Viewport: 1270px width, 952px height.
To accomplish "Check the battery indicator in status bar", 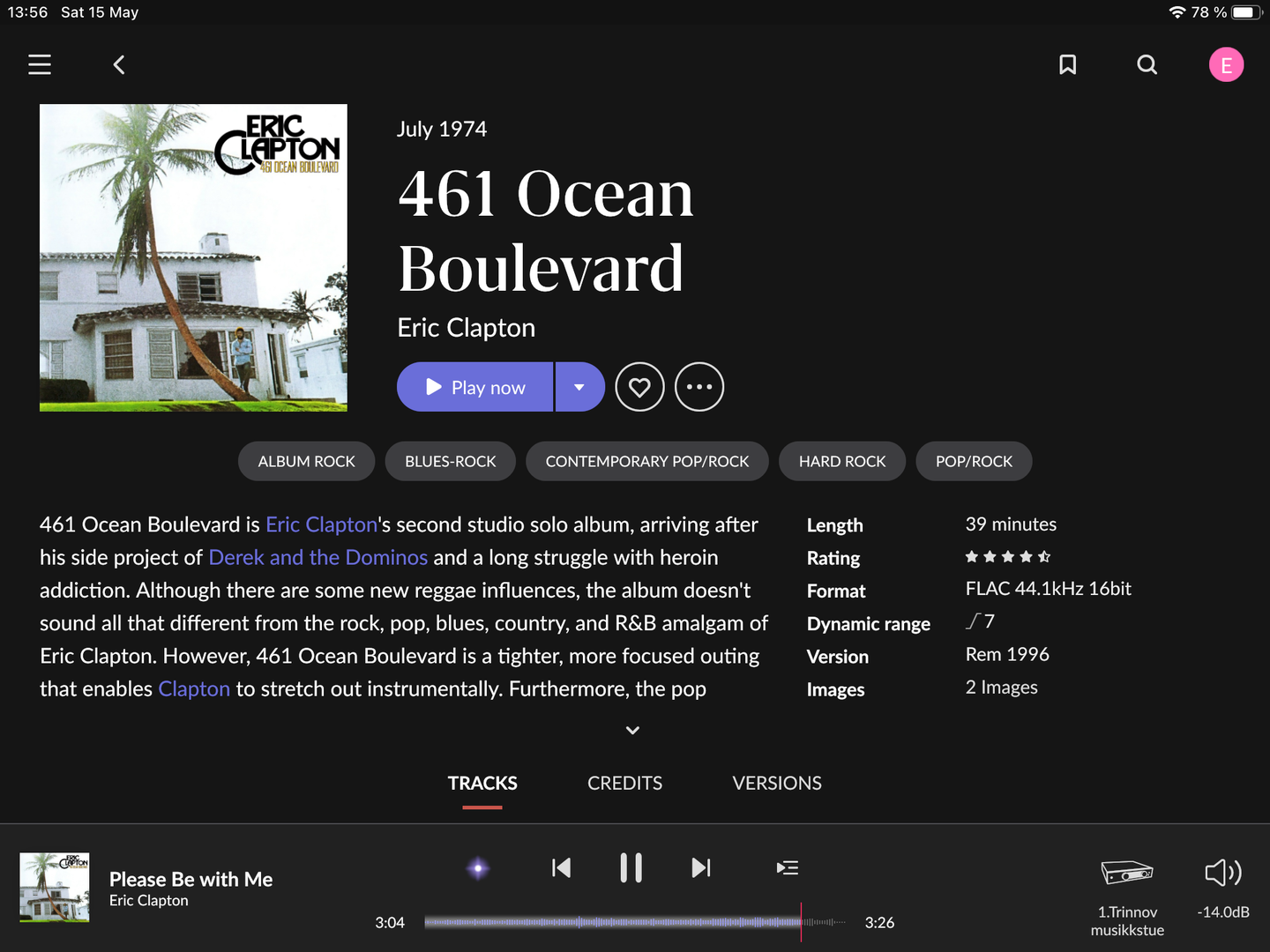I will click(x=1247, y=12).
